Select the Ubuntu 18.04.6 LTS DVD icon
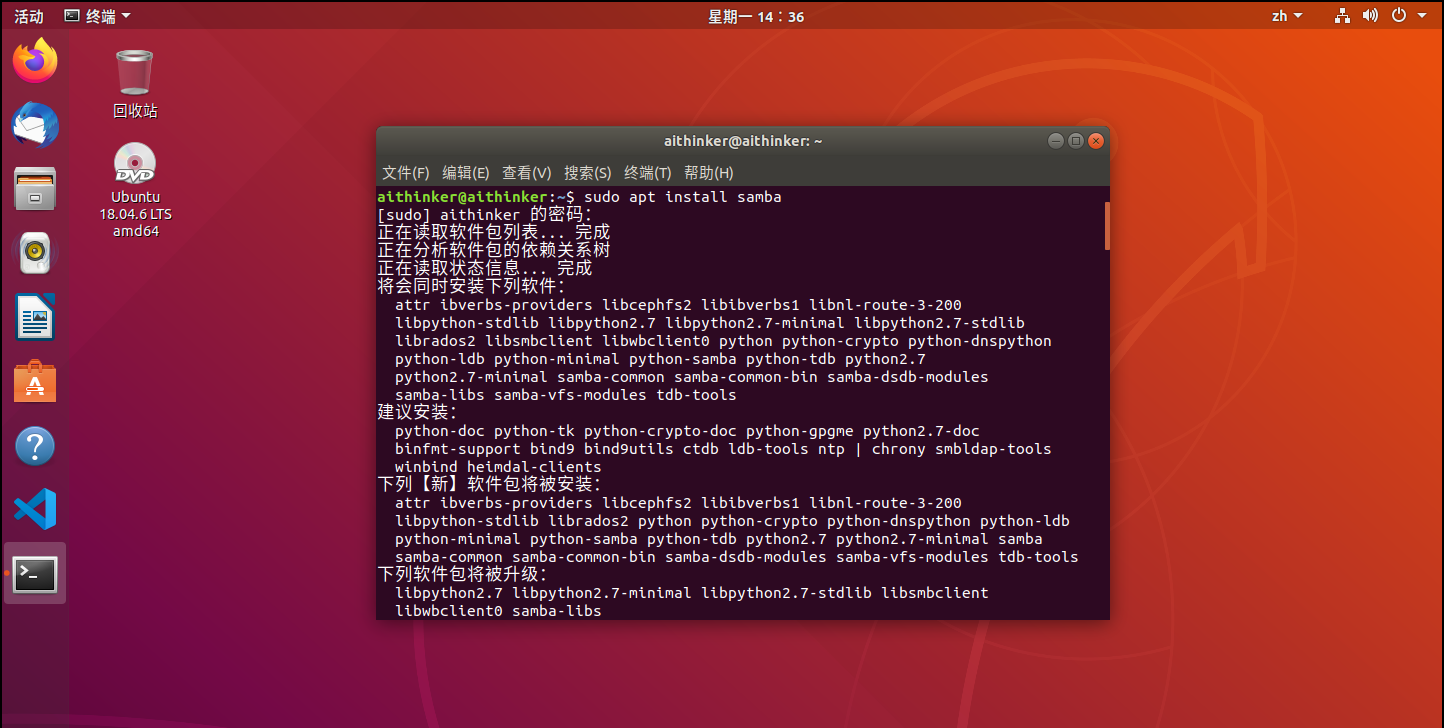 [135, 190]
